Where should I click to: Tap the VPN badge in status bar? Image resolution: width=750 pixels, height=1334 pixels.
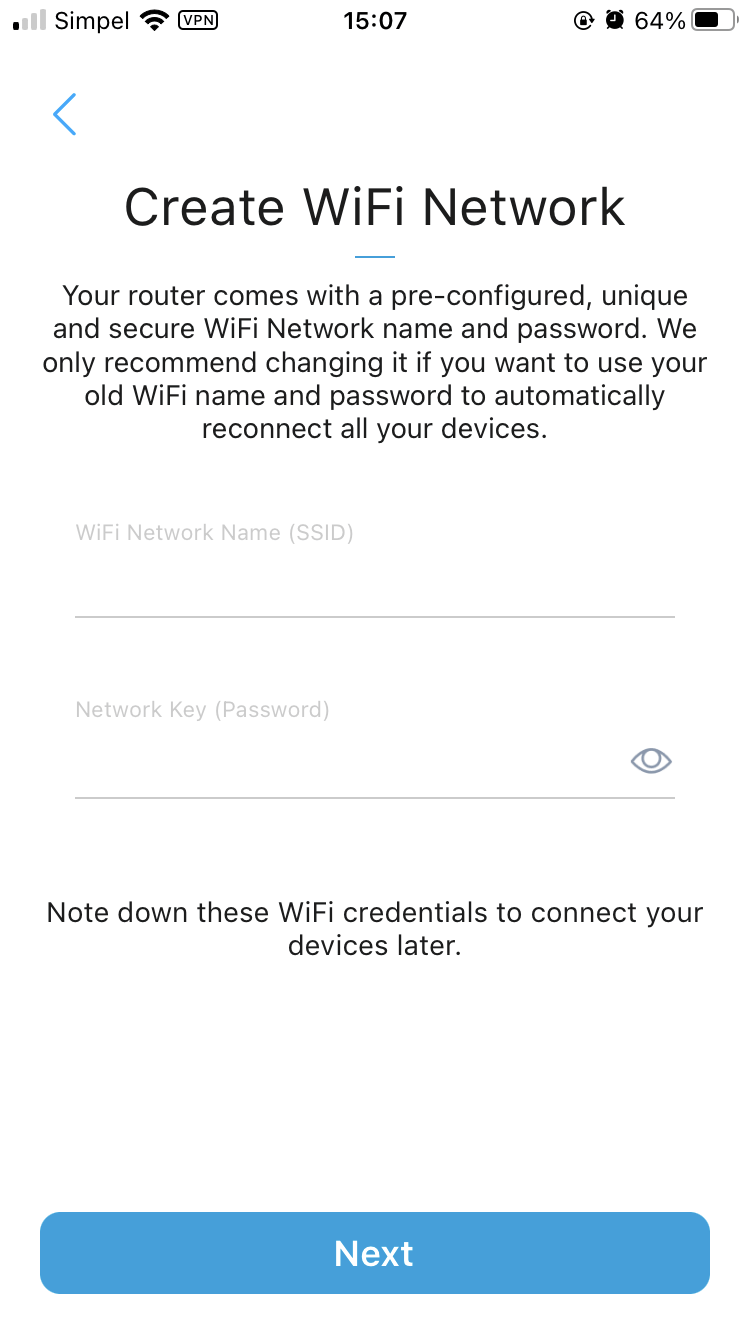tap(197, 20)
